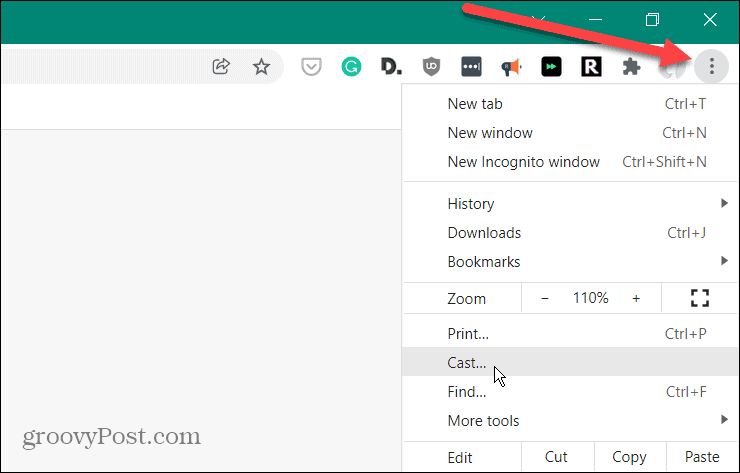The width and height of the screenshot is (740, 473).
Task: Click the 110% zoom value
Action: pos(590,298)
